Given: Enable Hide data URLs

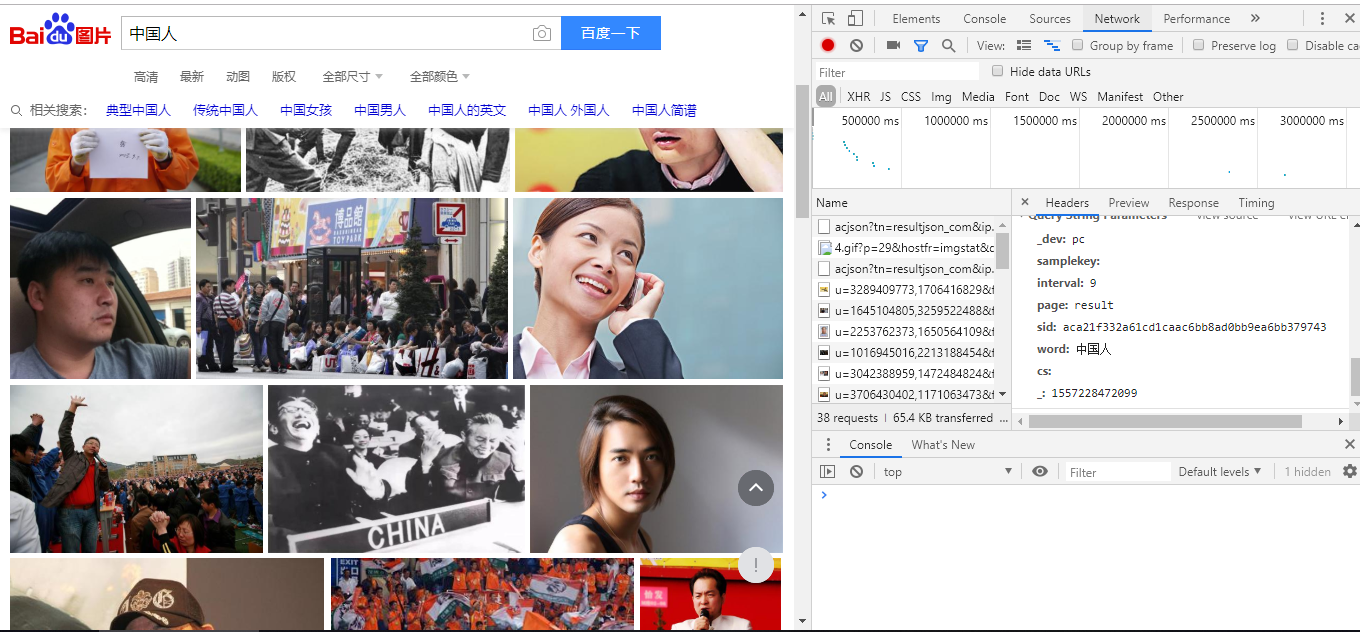Looking at the screenshot, I should (997, 71).
